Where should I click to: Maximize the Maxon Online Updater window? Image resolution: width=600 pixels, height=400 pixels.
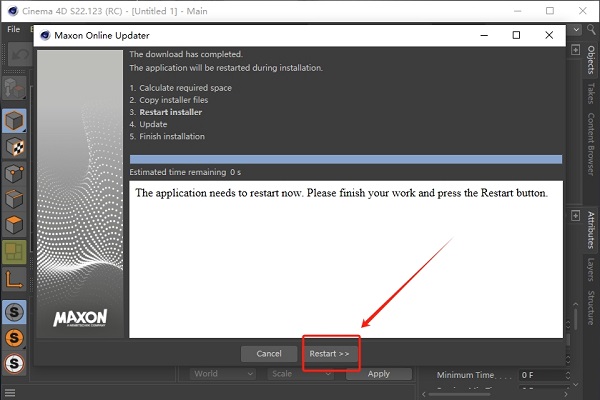[516, 35]
